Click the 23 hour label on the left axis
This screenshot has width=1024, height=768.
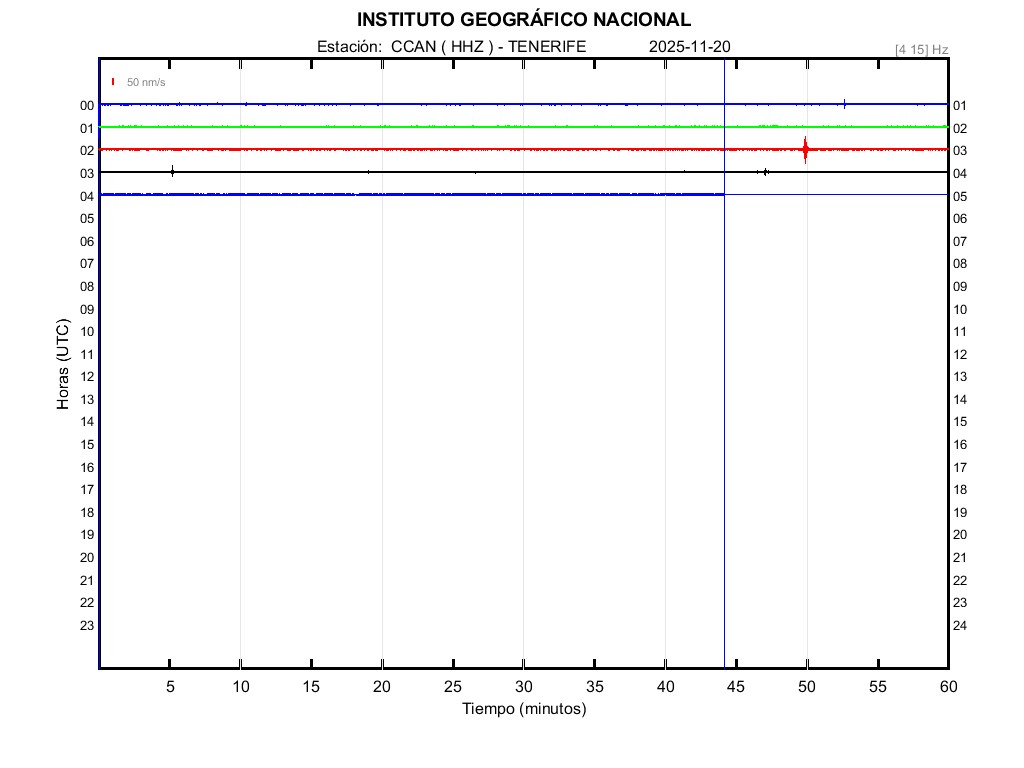(87, 626)
